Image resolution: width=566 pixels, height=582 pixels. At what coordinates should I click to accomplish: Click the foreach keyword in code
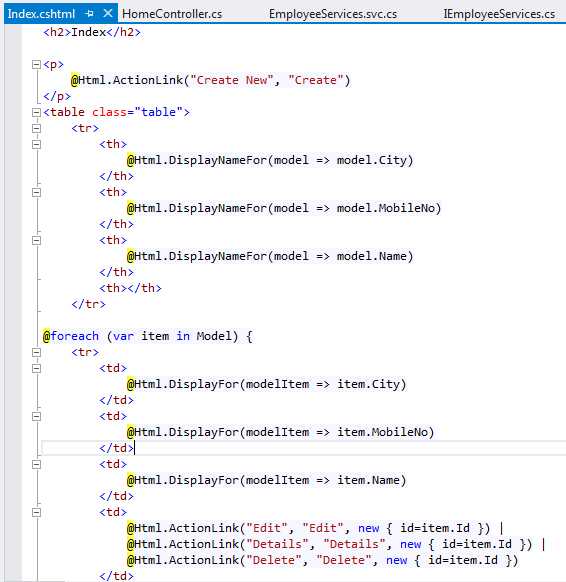(75, 336)
